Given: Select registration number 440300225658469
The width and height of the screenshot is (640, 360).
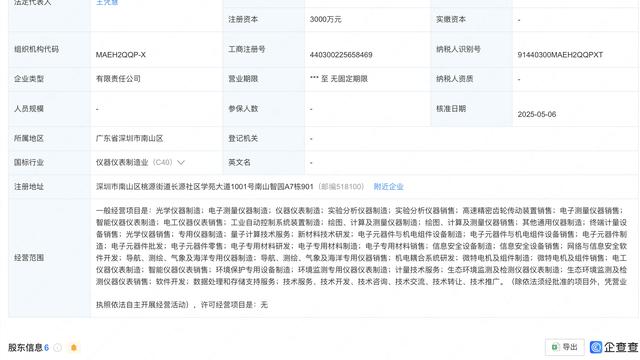Looking at the screenshot, I should (341, 55).
